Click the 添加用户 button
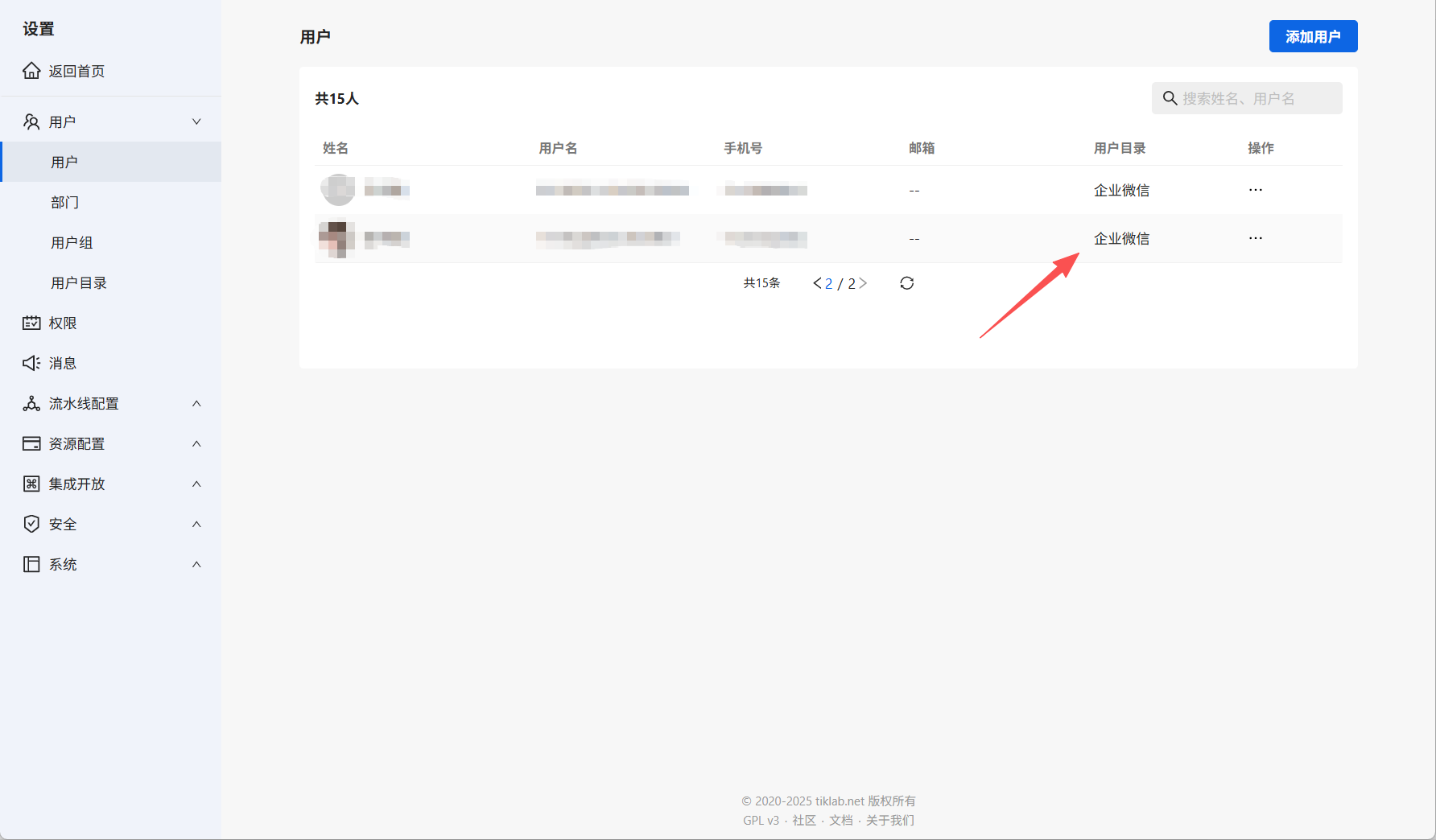The image size is (1436, 840). (1313, 36)
